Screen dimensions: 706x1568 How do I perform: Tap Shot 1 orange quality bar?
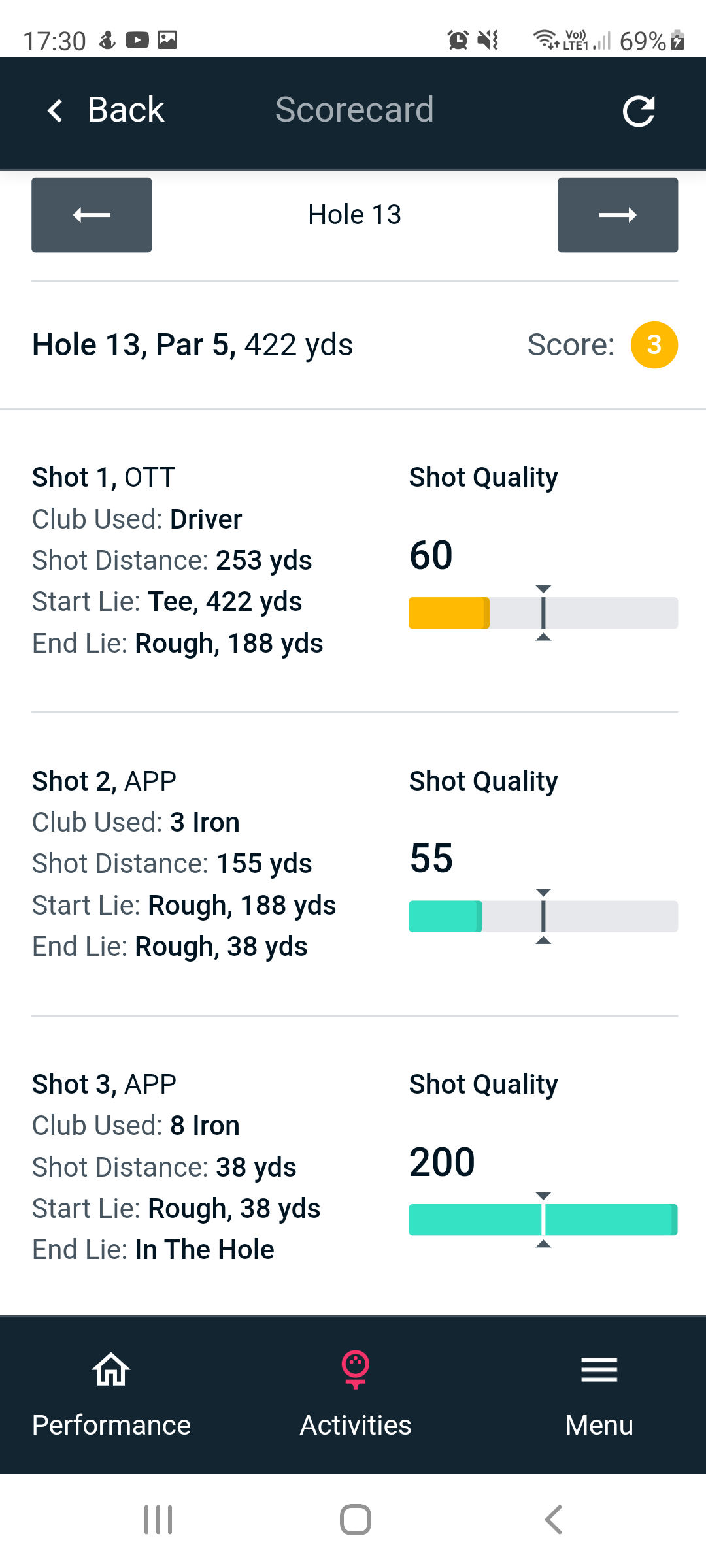(x=449, y=613)
